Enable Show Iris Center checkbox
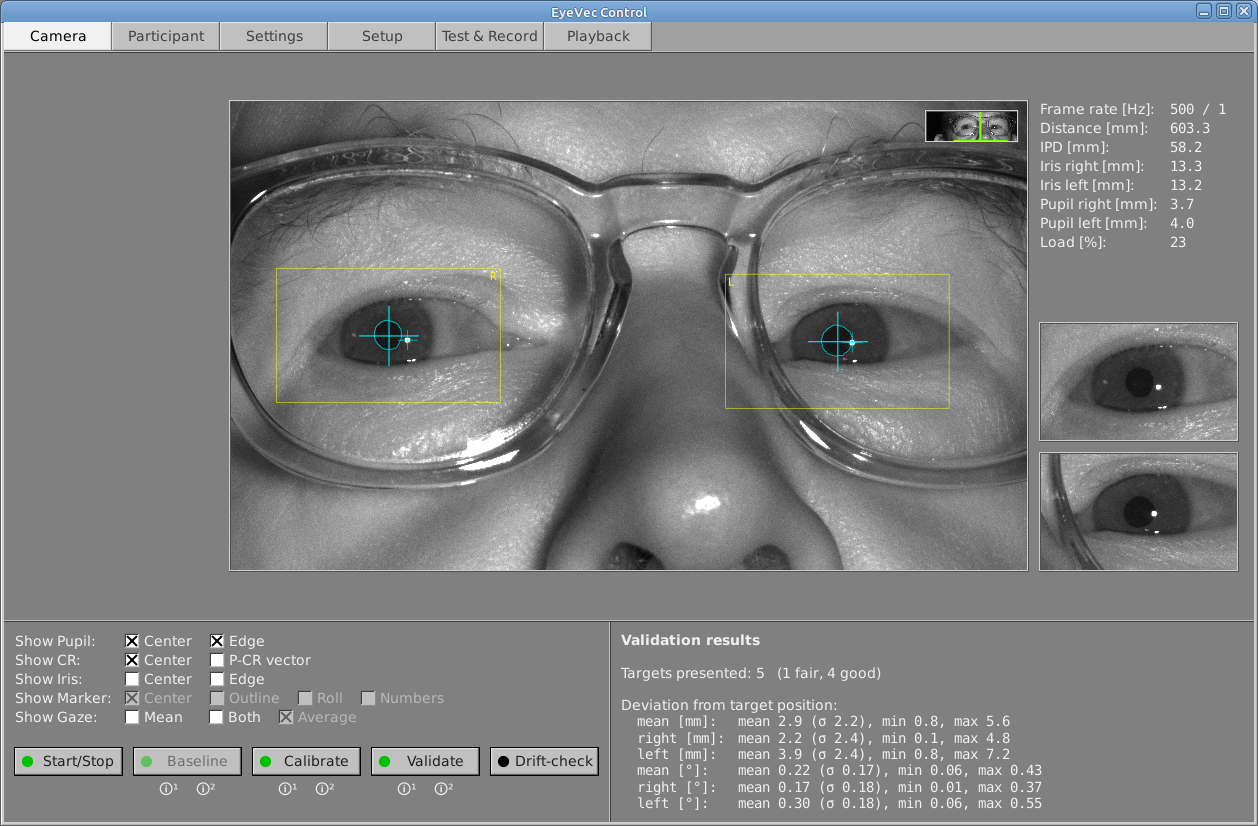The height and width of the screenshot is (826, 1258). click(132, 679)
